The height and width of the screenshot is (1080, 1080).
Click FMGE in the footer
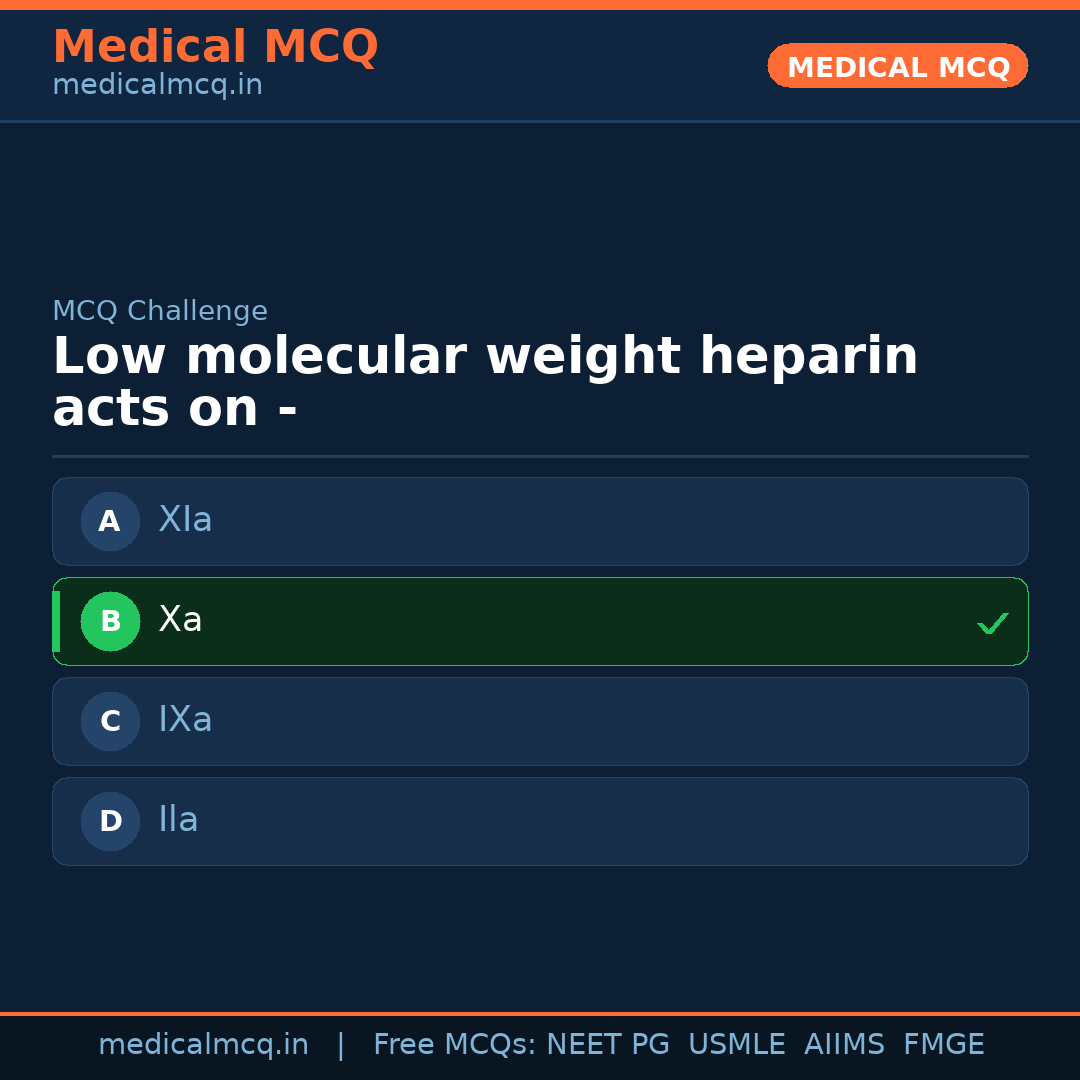[x=944, y=1045]
